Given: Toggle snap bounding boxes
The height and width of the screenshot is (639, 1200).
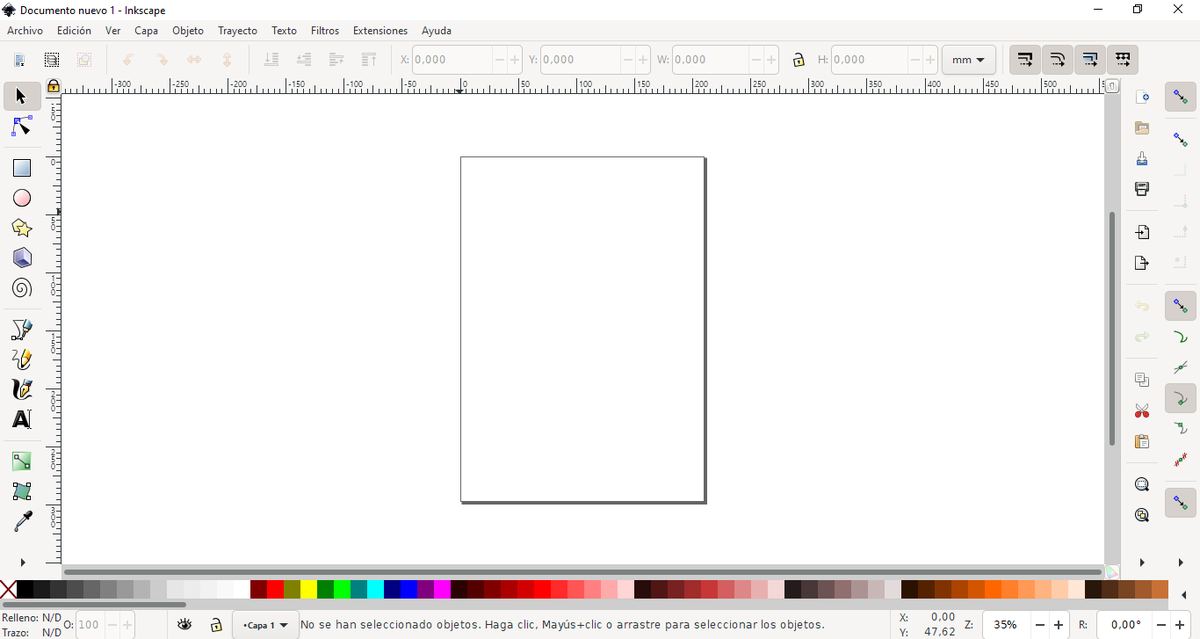Looking at the screenshot, I should tap(1181, 140).
